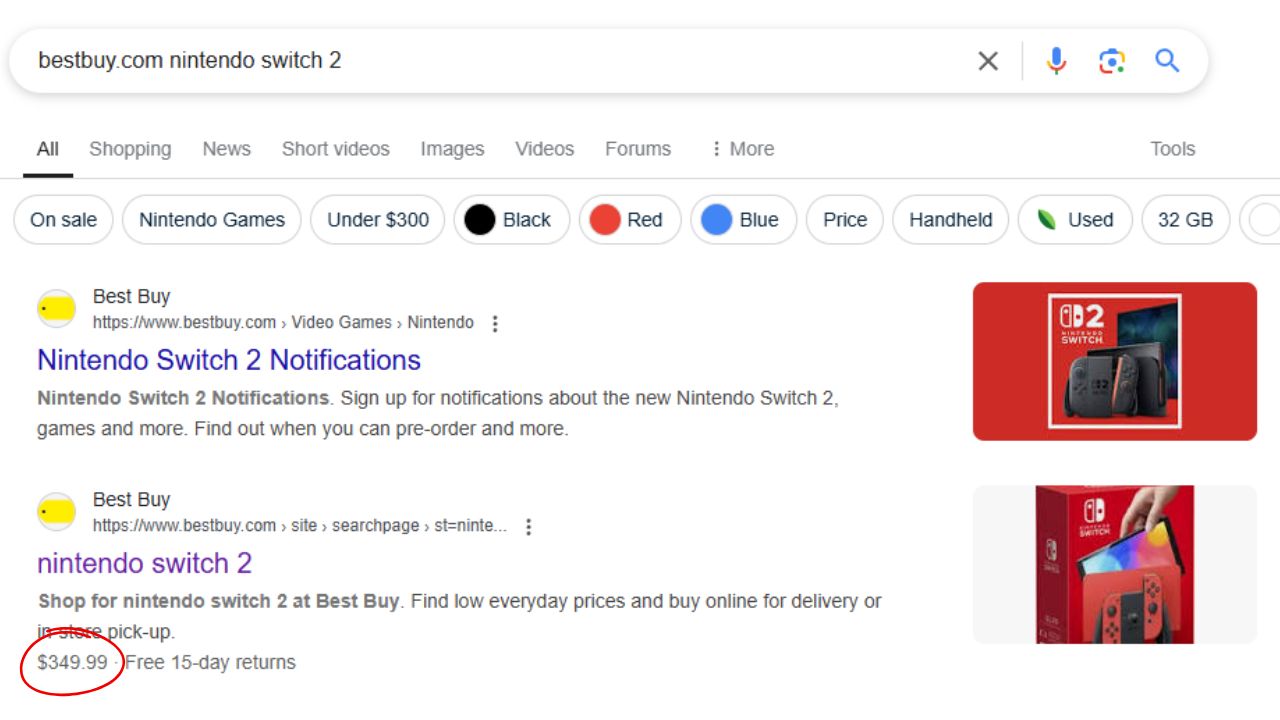Viewport: 1280px width, 720px height.
Task: Open the red Switch 2 console thumbnail
Action: [x=1115, y=361]
